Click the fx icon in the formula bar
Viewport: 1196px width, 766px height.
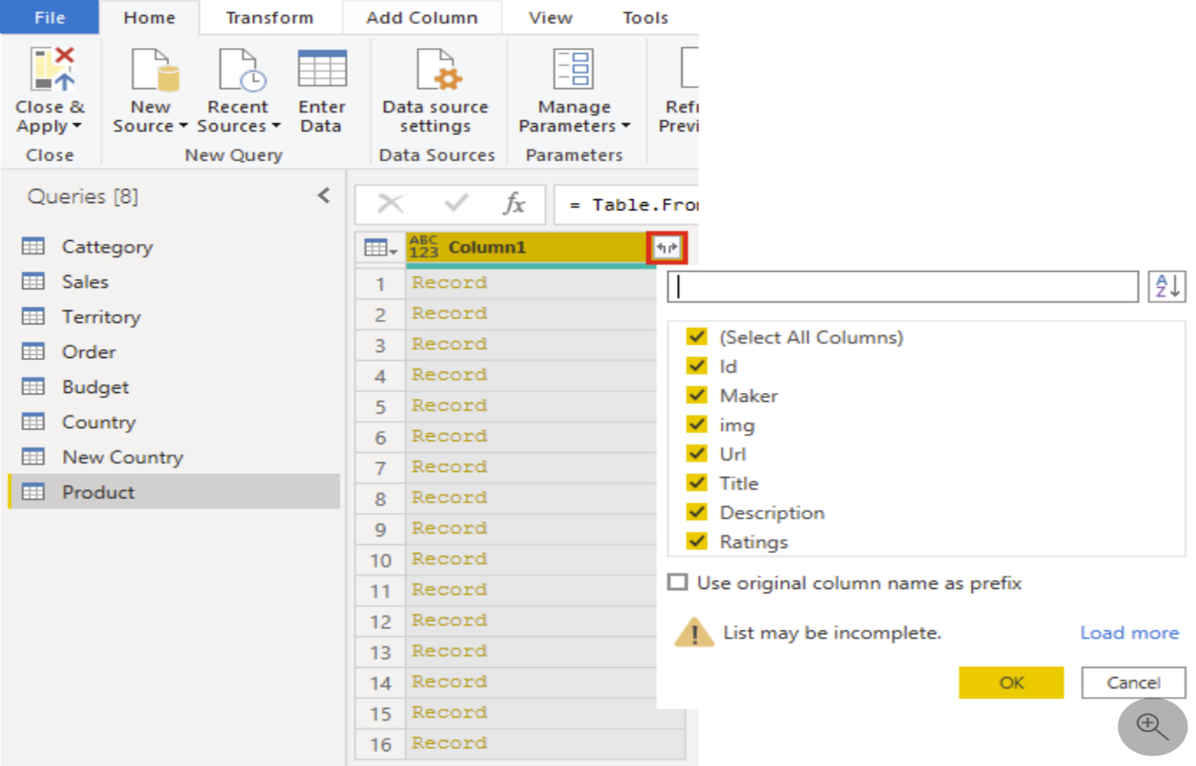pyautogui.click(x=515, y=204)
